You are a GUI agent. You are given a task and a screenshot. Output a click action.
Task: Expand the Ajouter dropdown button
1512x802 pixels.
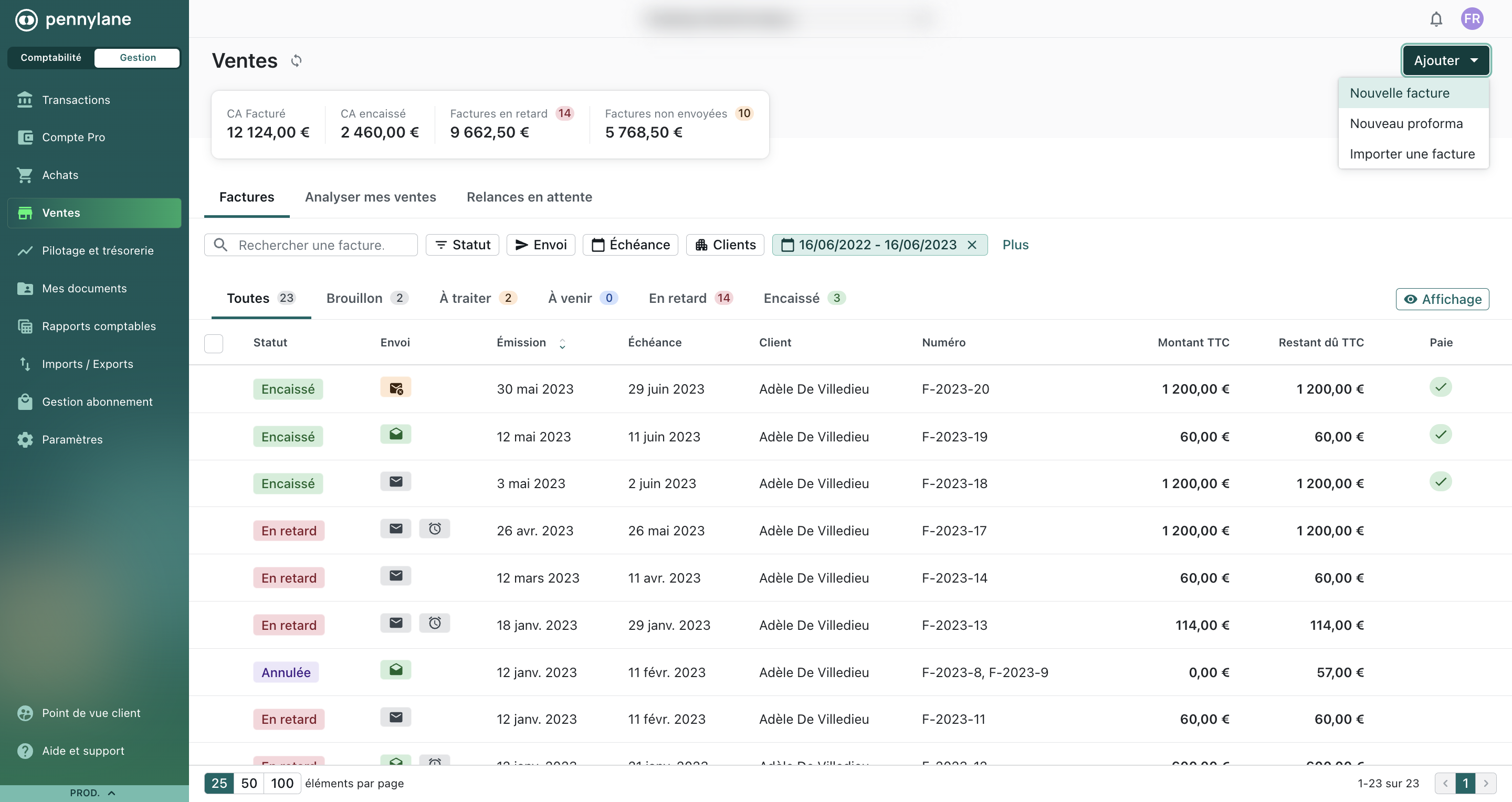(x=1446, y=60)
